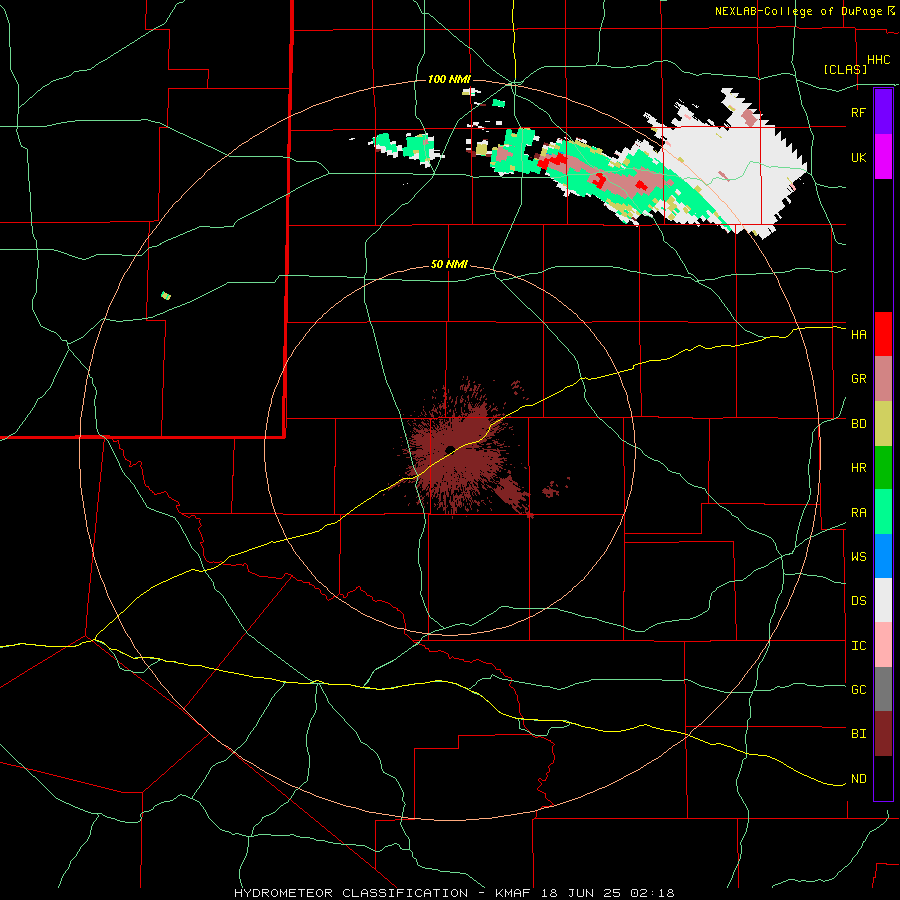Viewport: 900px width, 900px height.
Task: Click the HA red legend swatch
Action: coord(883,334)
